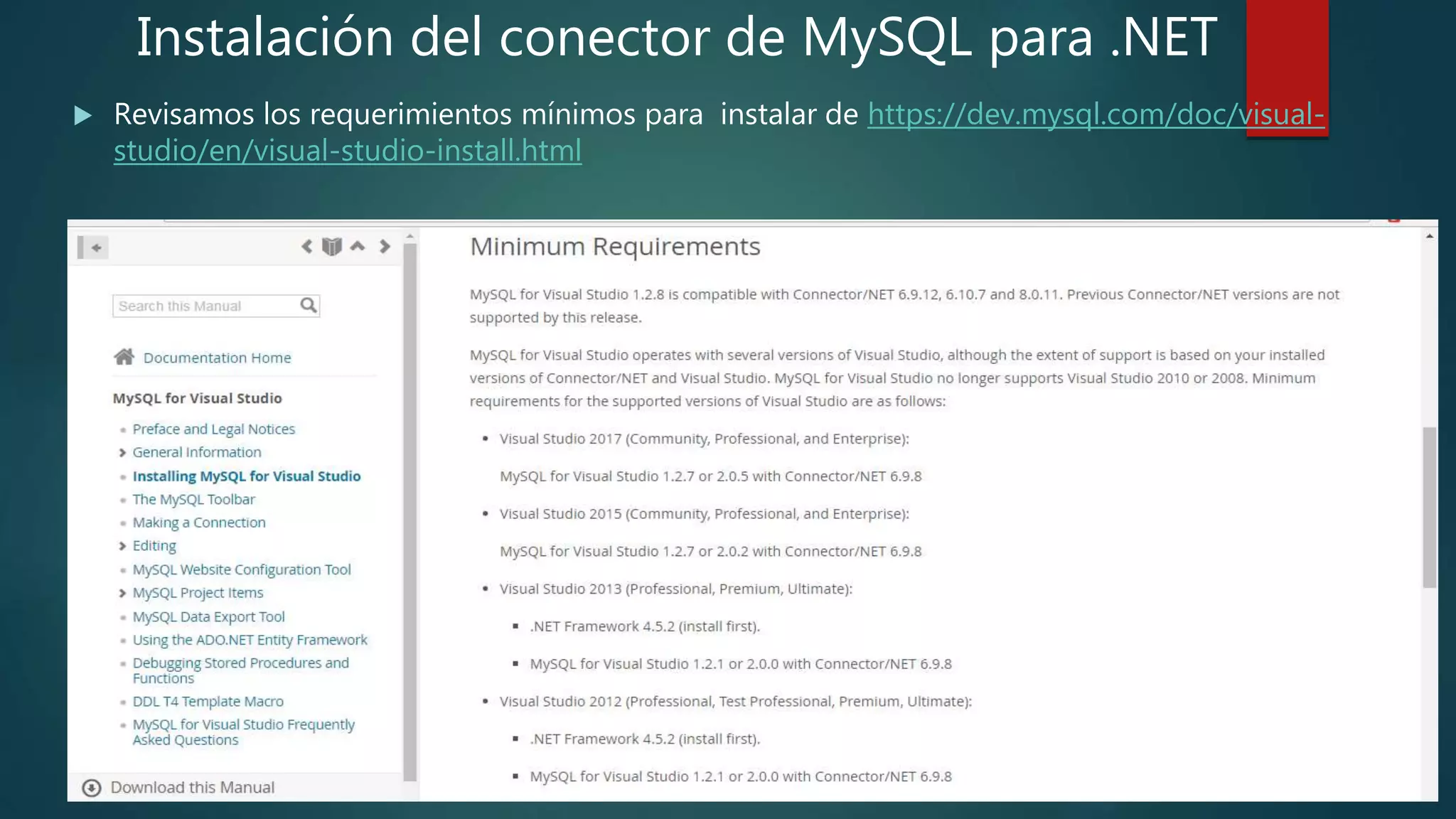Expand the General Information section arrow
This screenshot has height=819, width=1456.
pos(122,453)
